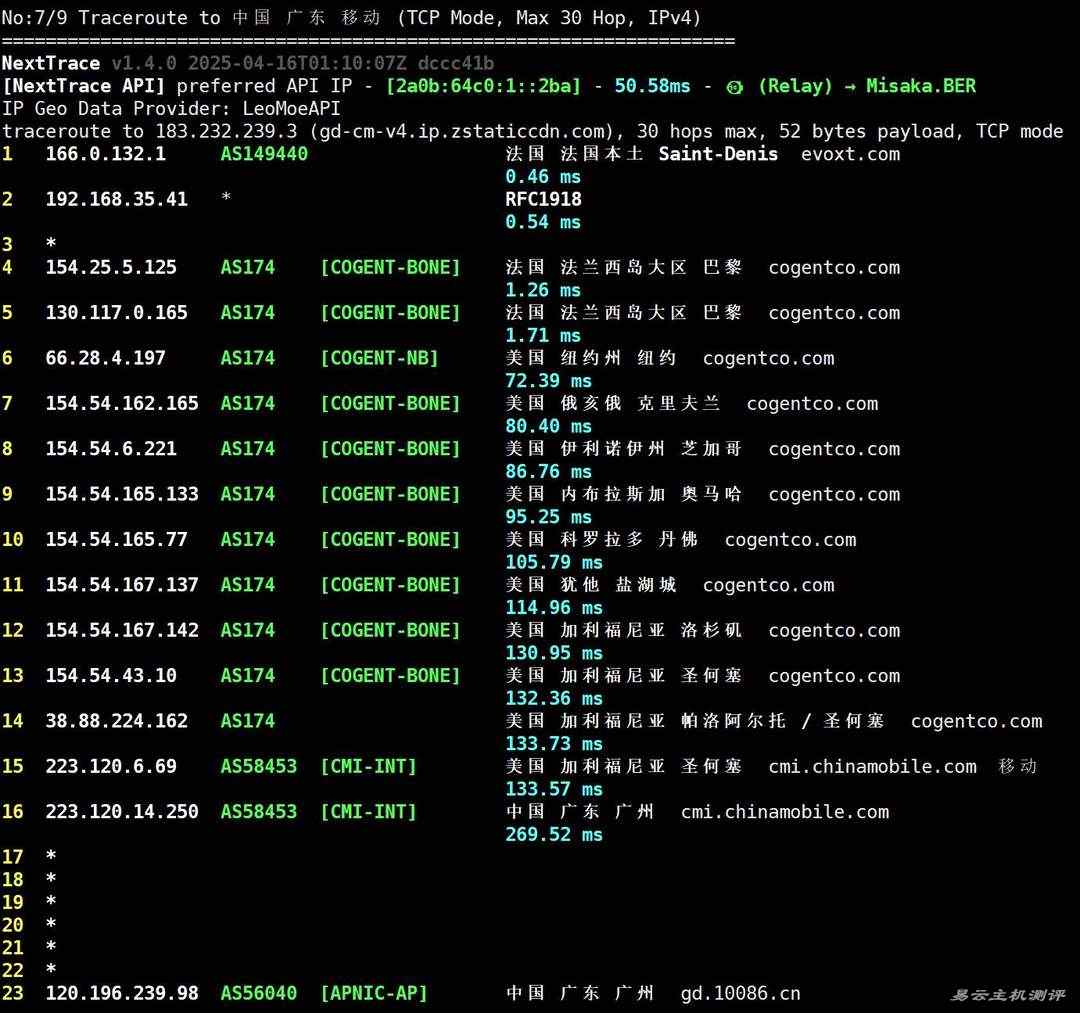The height and width of the screenshot is (1013, 1080).
Task: Click hop 12 IP 154.54.167.142
Action: [122, 630]
